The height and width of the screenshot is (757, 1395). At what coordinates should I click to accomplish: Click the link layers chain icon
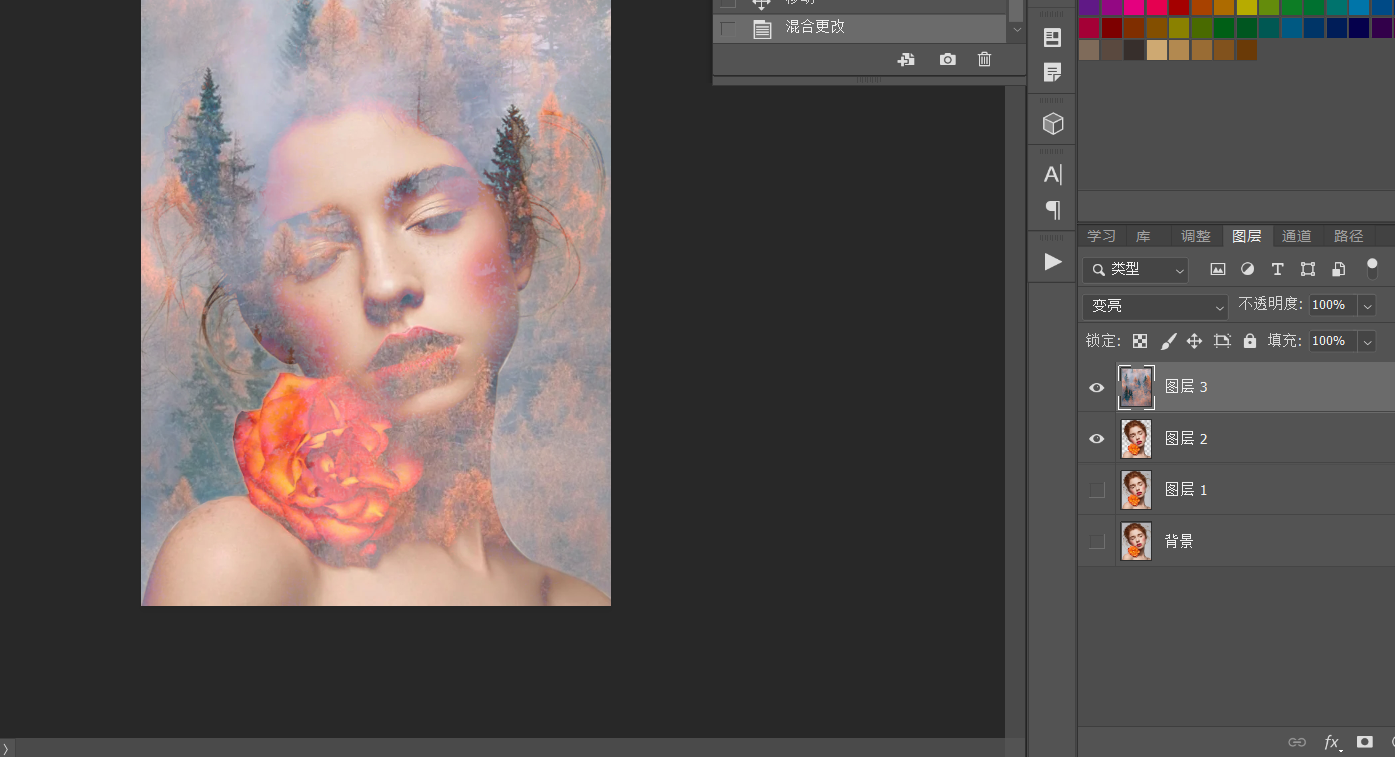(x=1296, y=742)
